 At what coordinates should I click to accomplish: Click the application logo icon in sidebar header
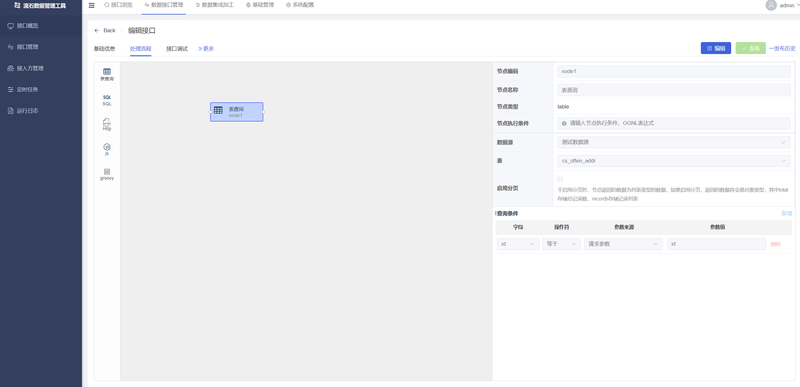click(18, 6)
